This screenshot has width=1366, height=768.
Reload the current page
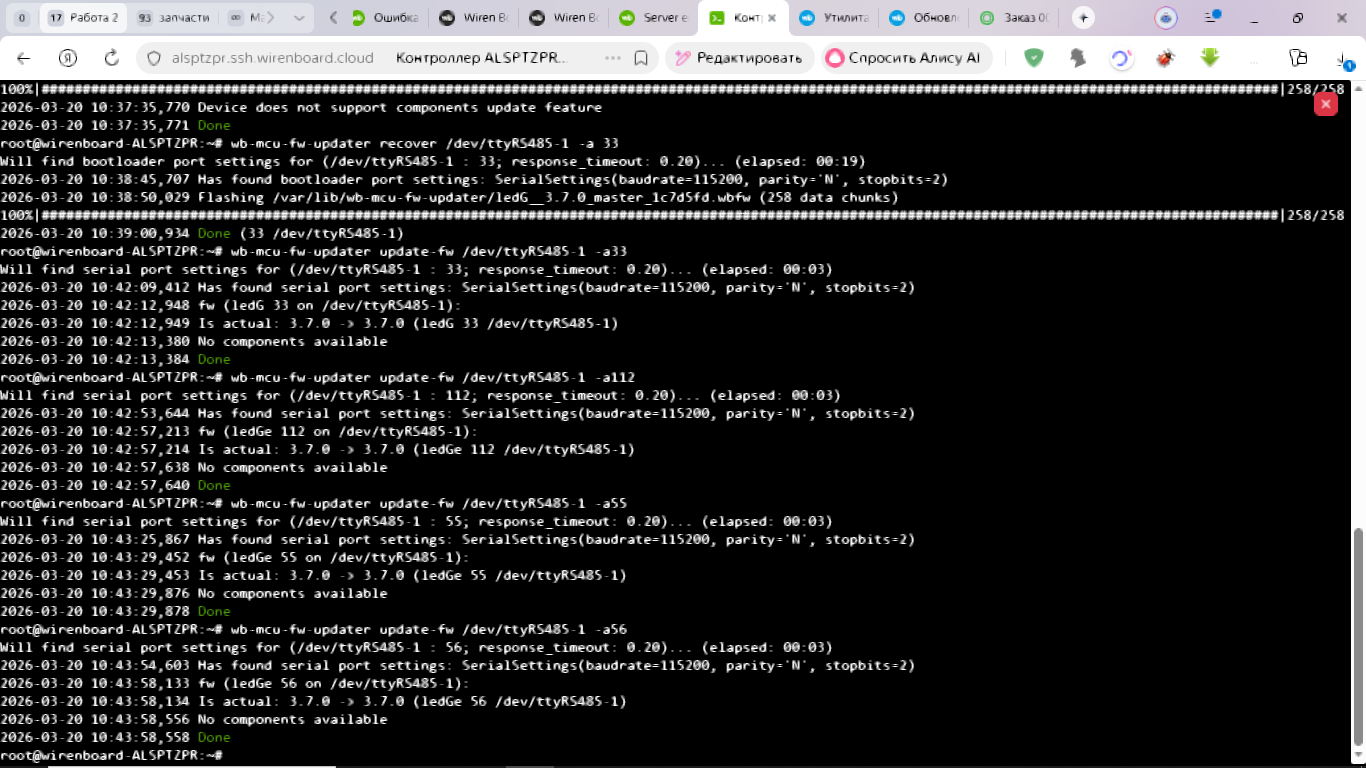click(112, 58)
